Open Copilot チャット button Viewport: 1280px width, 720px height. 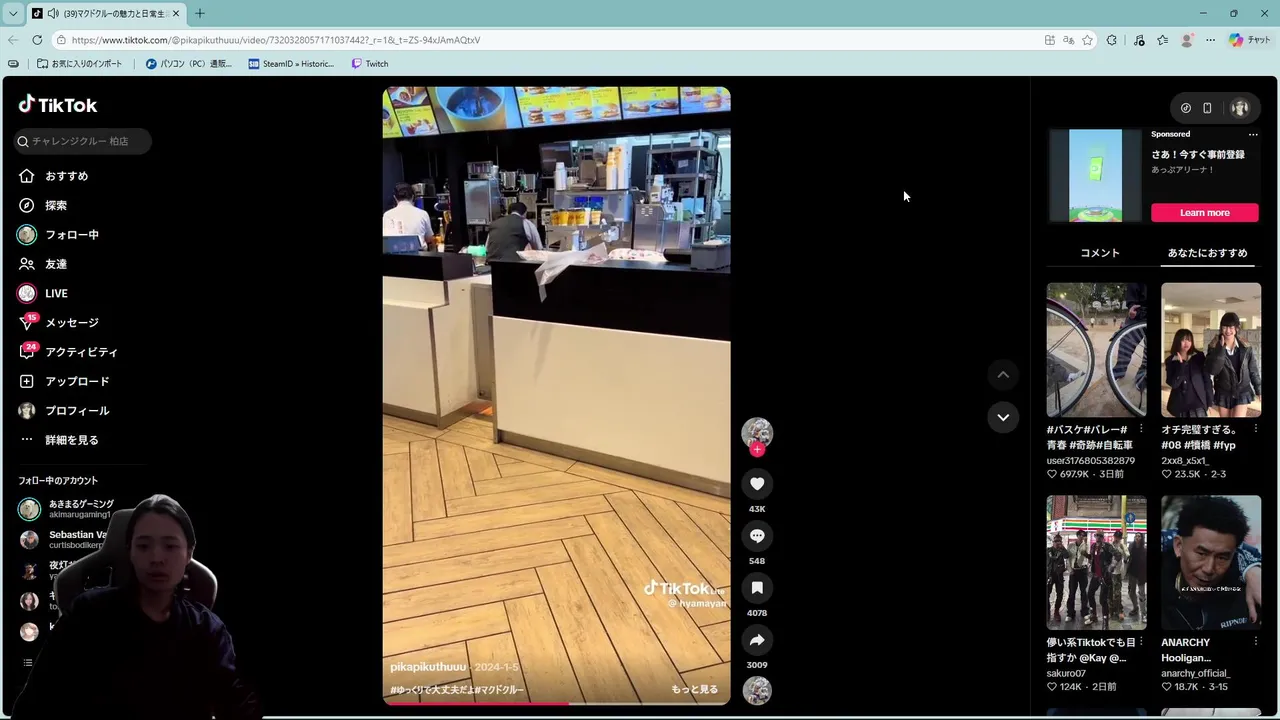click(1250, 40)
